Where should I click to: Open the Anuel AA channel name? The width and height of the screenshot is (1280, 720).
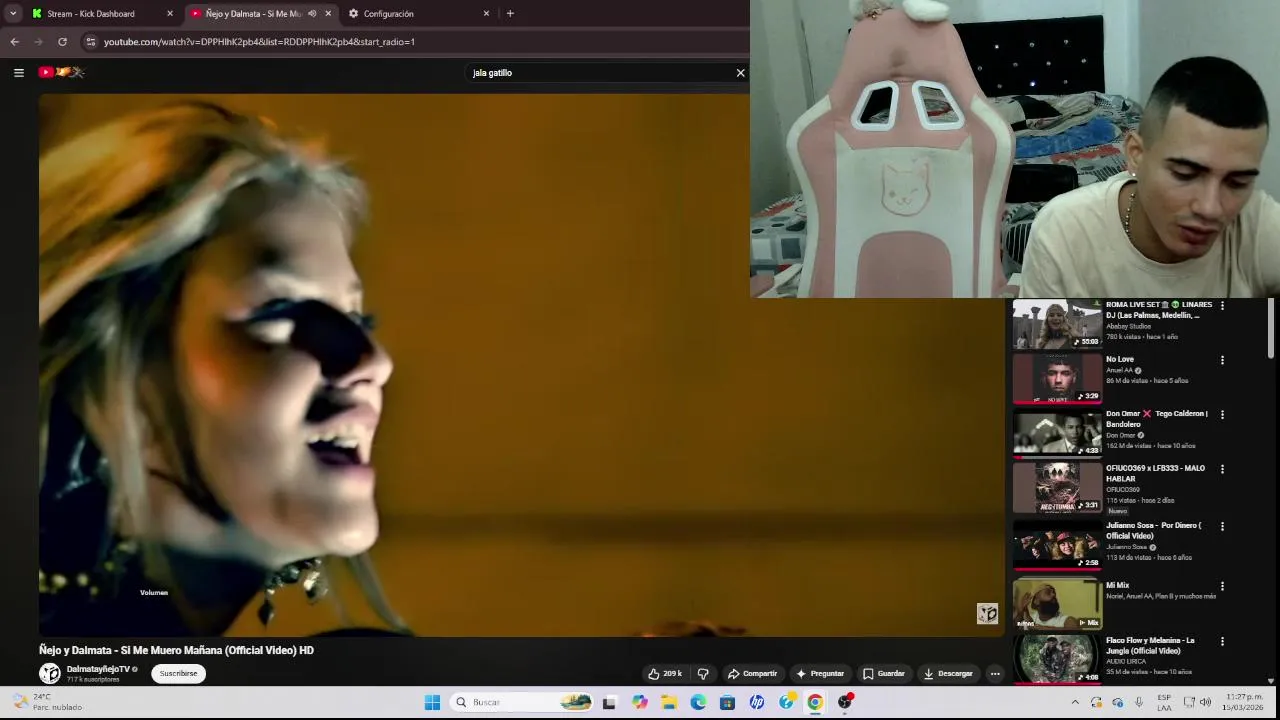[x=1119, y=370]
